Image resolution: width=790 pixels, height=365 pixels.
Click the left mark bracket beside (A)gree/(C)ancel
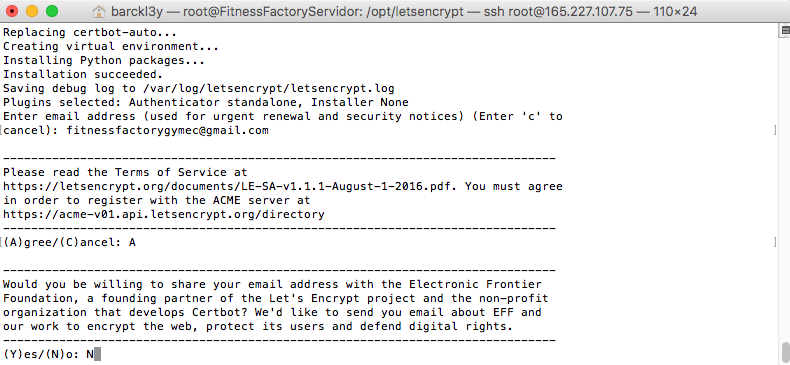2,242
